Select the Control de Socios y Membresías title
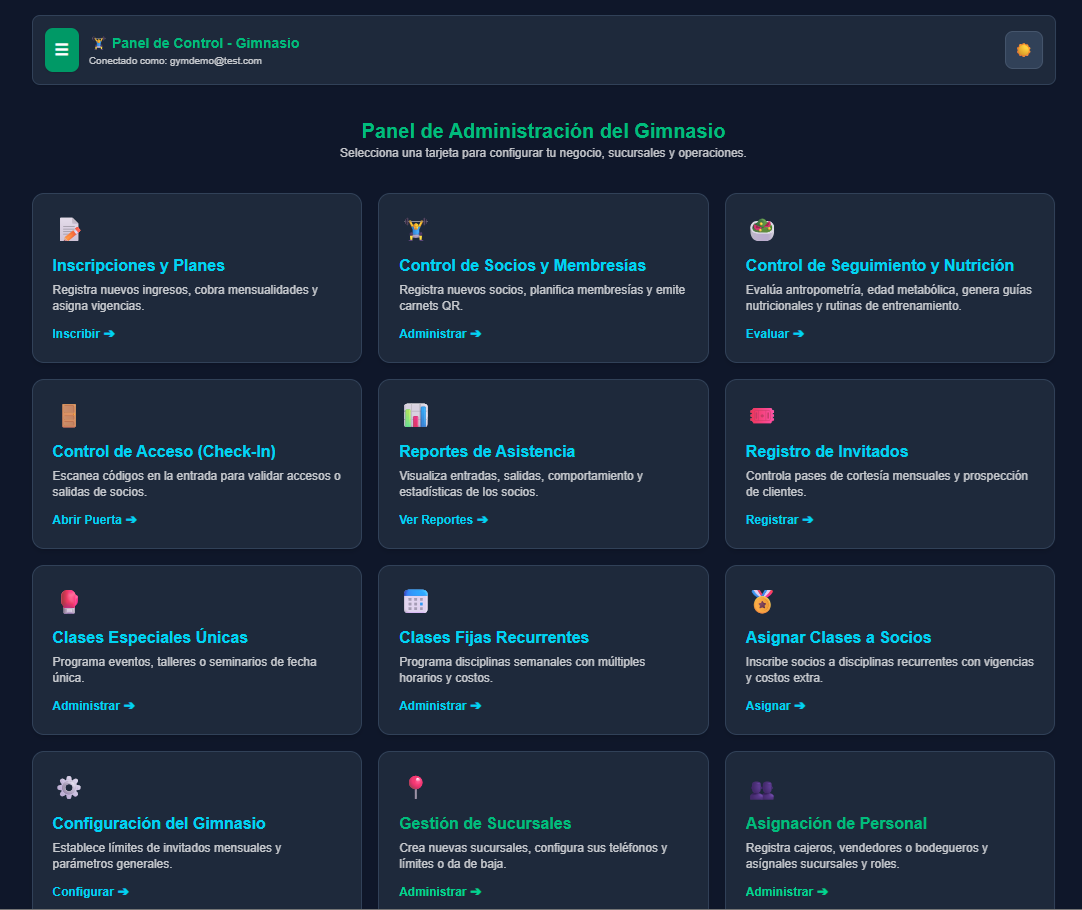The width and height of the screenshot is (1082, 910). (x=522, y=266)
